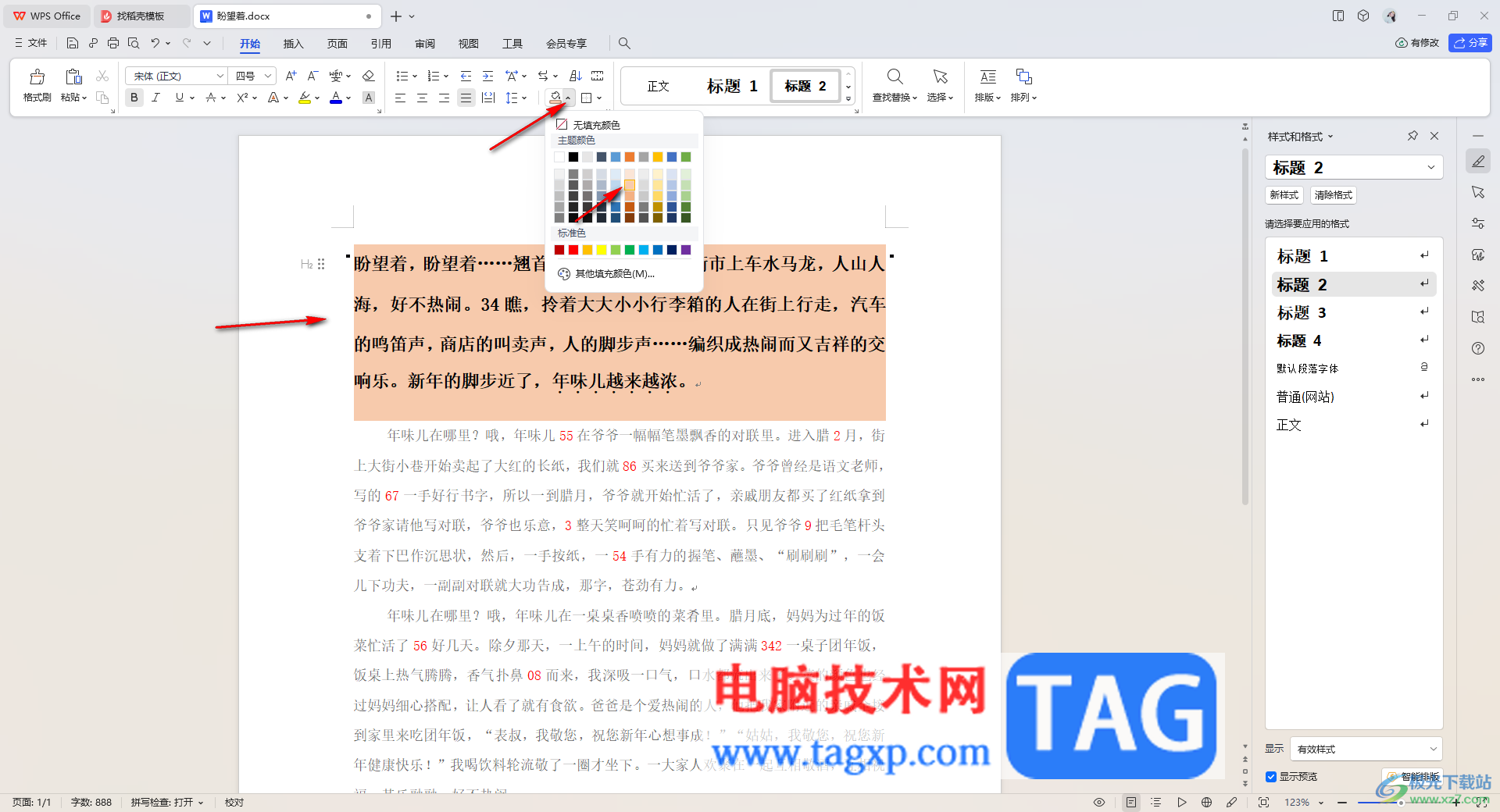Screen dimensions: 1500x812
Task: Click the decrease font size icon
Action: 312,76
